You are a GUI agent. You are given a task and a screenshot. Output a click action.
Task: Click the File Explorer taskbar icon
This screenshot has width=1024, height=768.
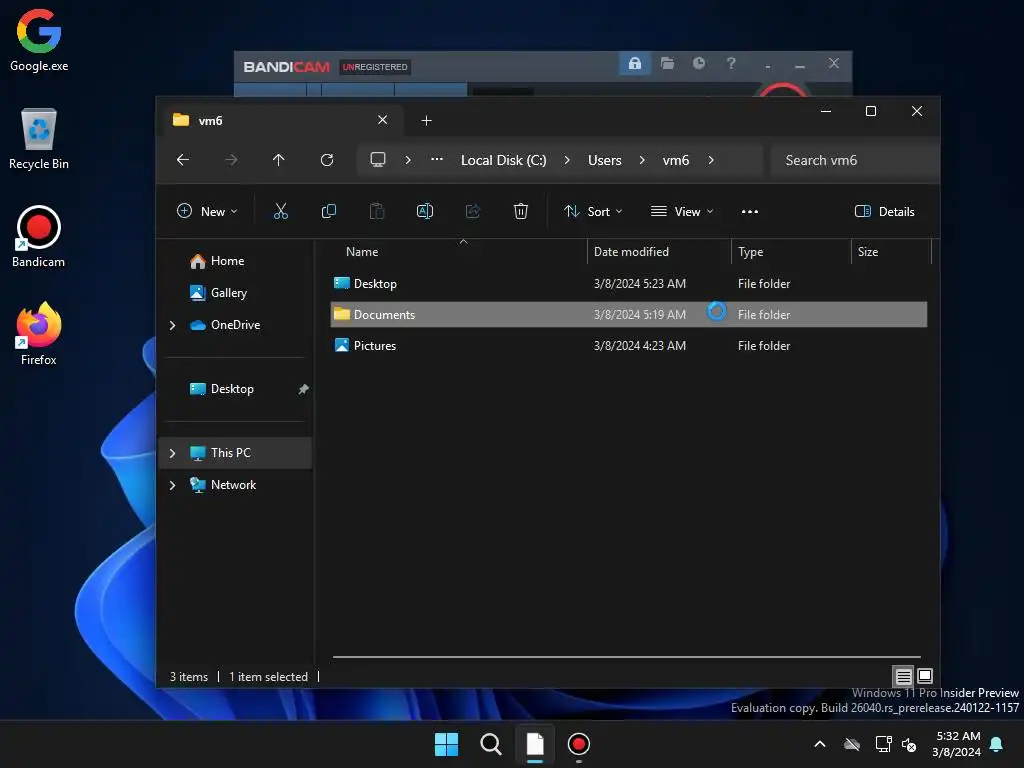[x=535, y=744]
